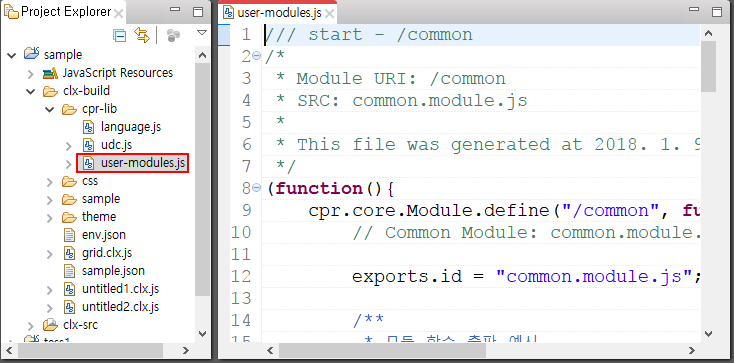Fold the function block at line 8
The width and height of the screenshot is (734, 363).
[257, 188]
